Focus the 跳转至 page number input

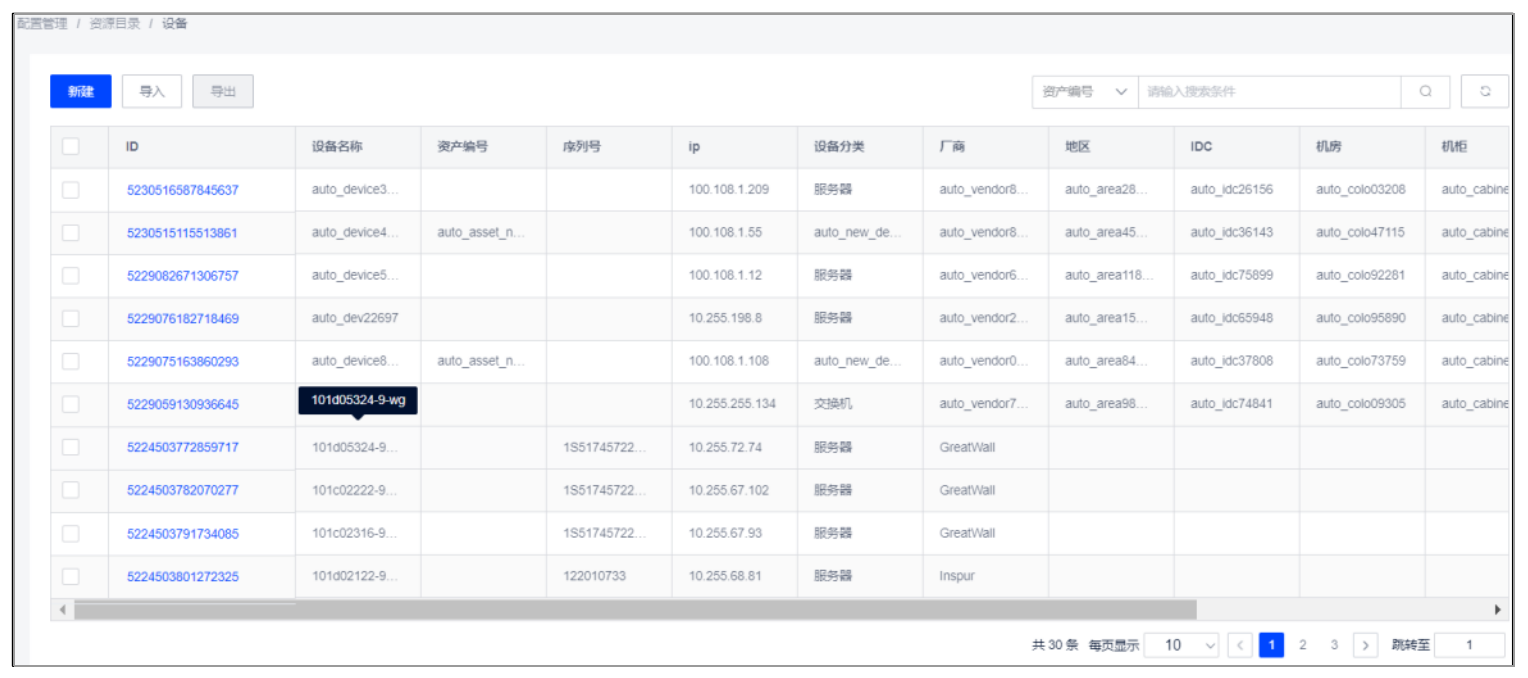point(1469,645)
